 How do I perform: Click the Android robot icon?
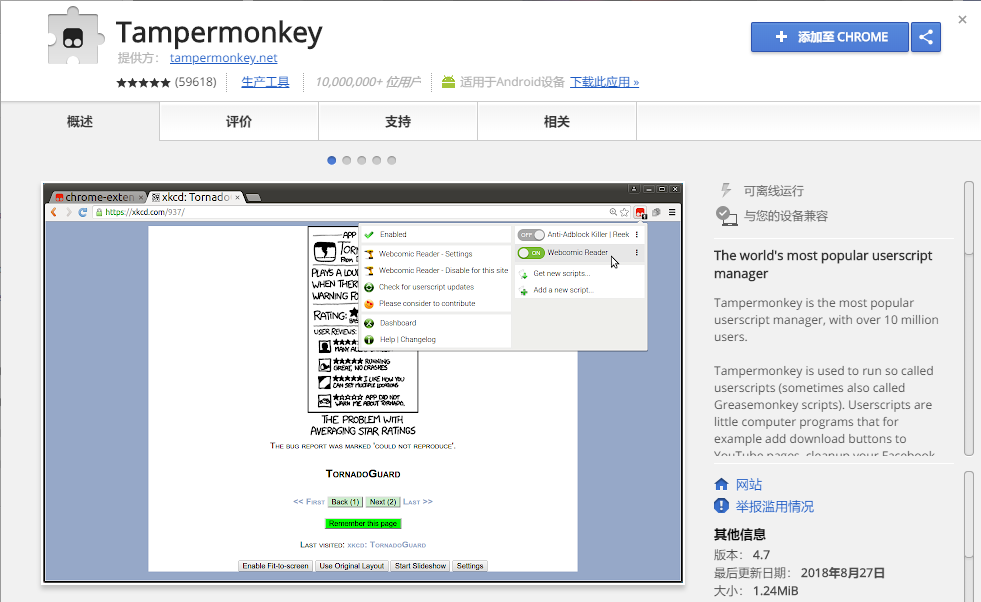pos(448,81)
